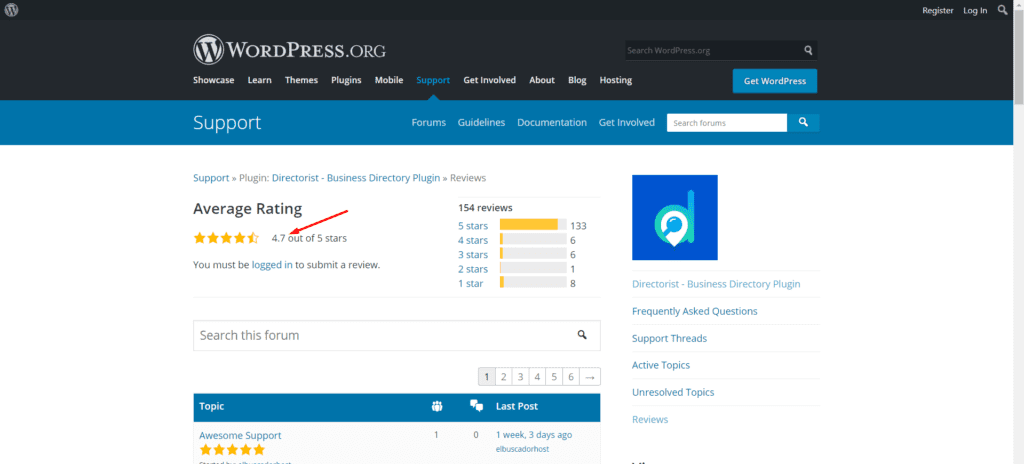This screenshot has height=464, width=1024.
Task: Go to pagination page 2
Action: tap(504, 377)
